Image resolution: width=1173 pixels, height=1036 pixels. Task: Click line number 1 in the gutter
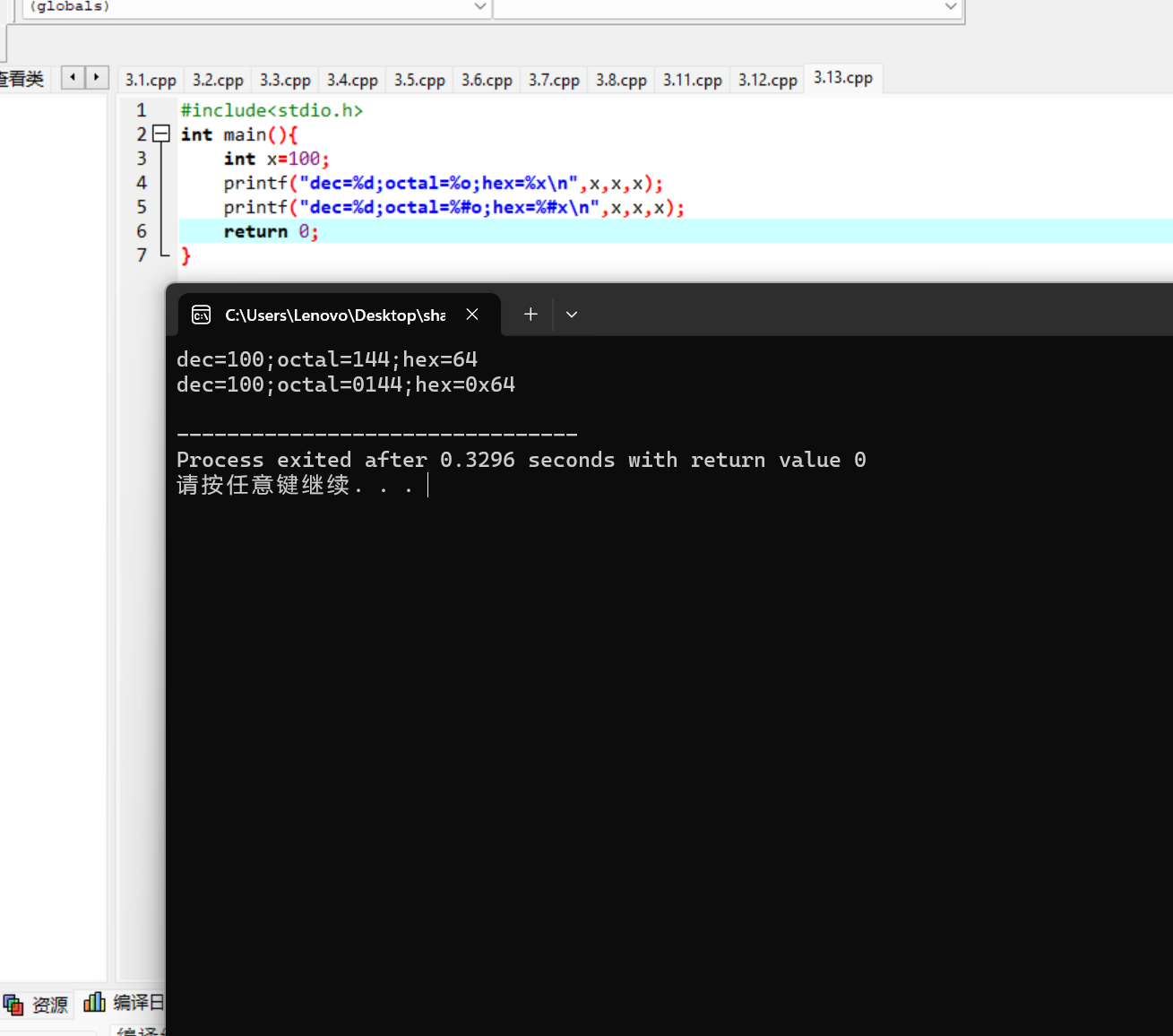pyautogui.click(x=141, y=110)
